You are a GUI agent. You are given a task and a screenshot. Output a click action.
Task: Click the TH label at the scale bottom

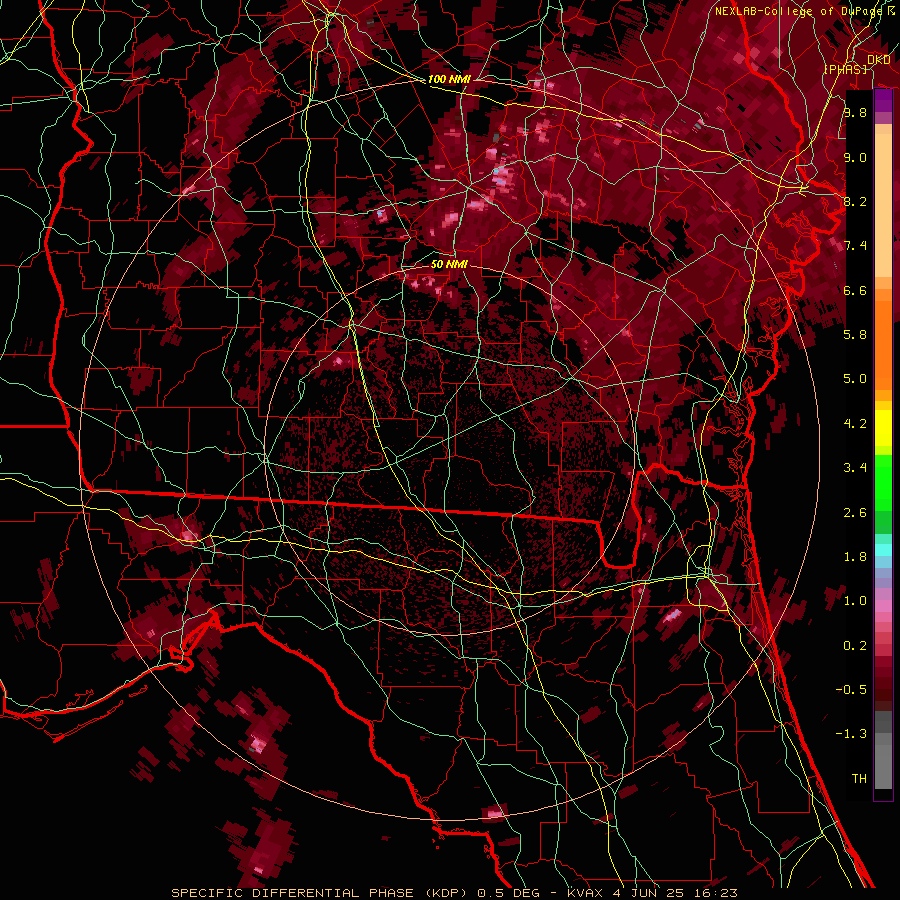[859, 778]
